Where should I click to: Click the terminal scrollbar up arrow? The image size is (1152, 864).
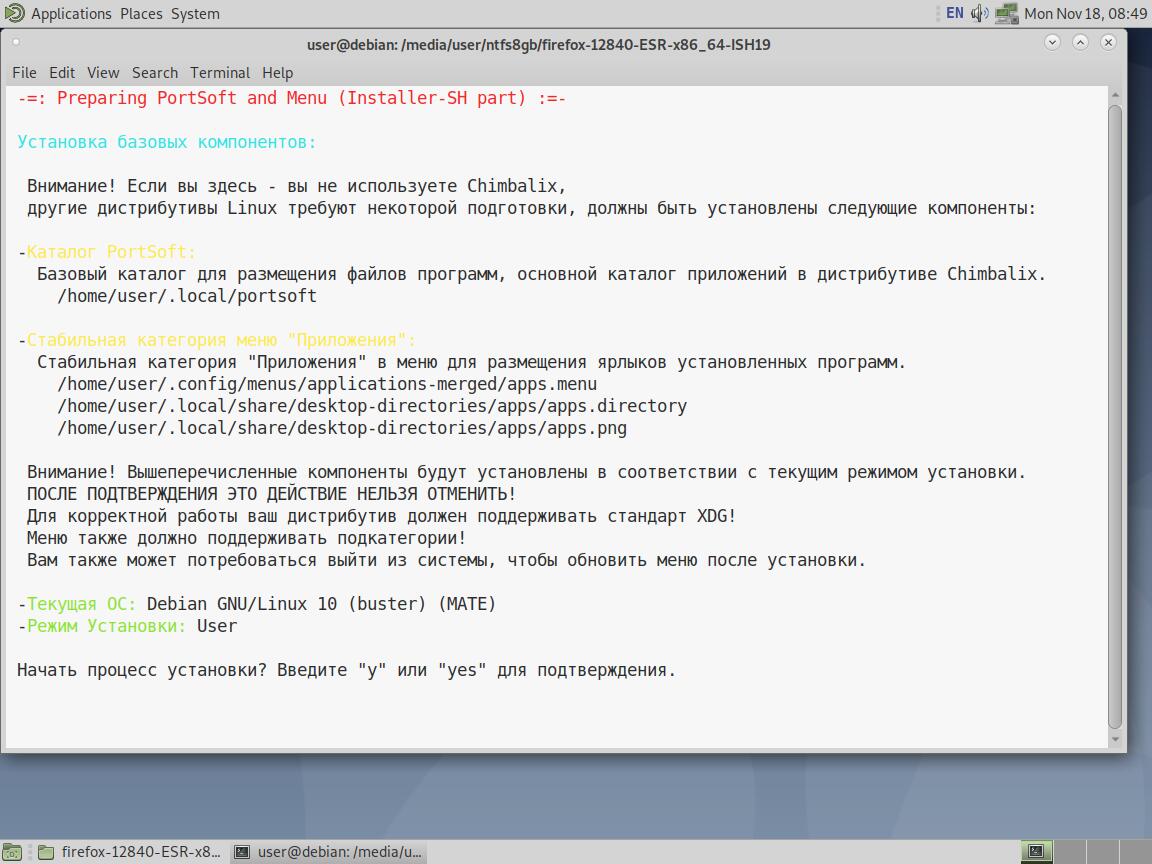click(x=1115, y=96)
